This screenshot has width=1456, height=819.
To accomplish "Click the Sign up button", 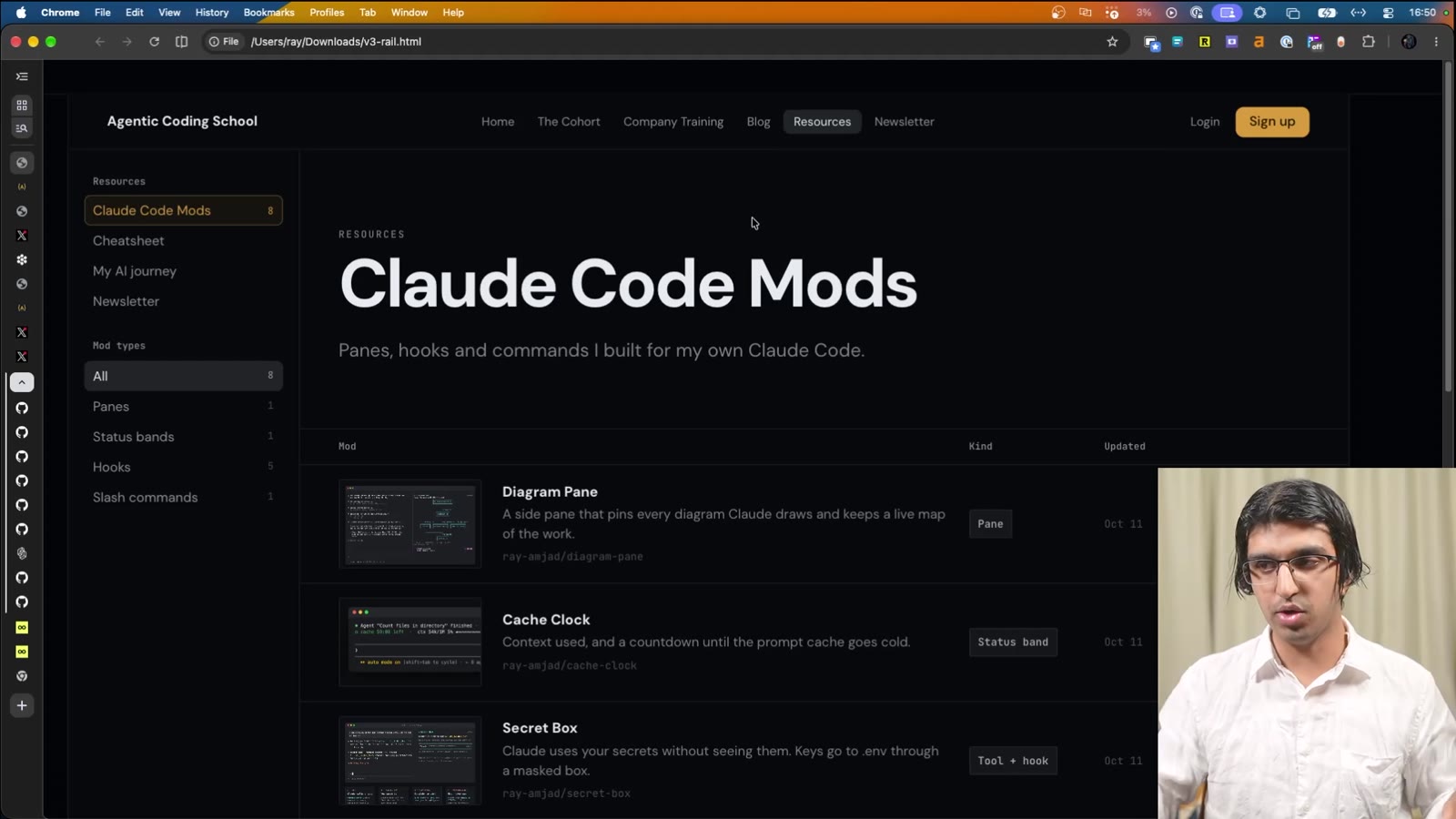I will pyautogui.click(x=1272, y=122).
